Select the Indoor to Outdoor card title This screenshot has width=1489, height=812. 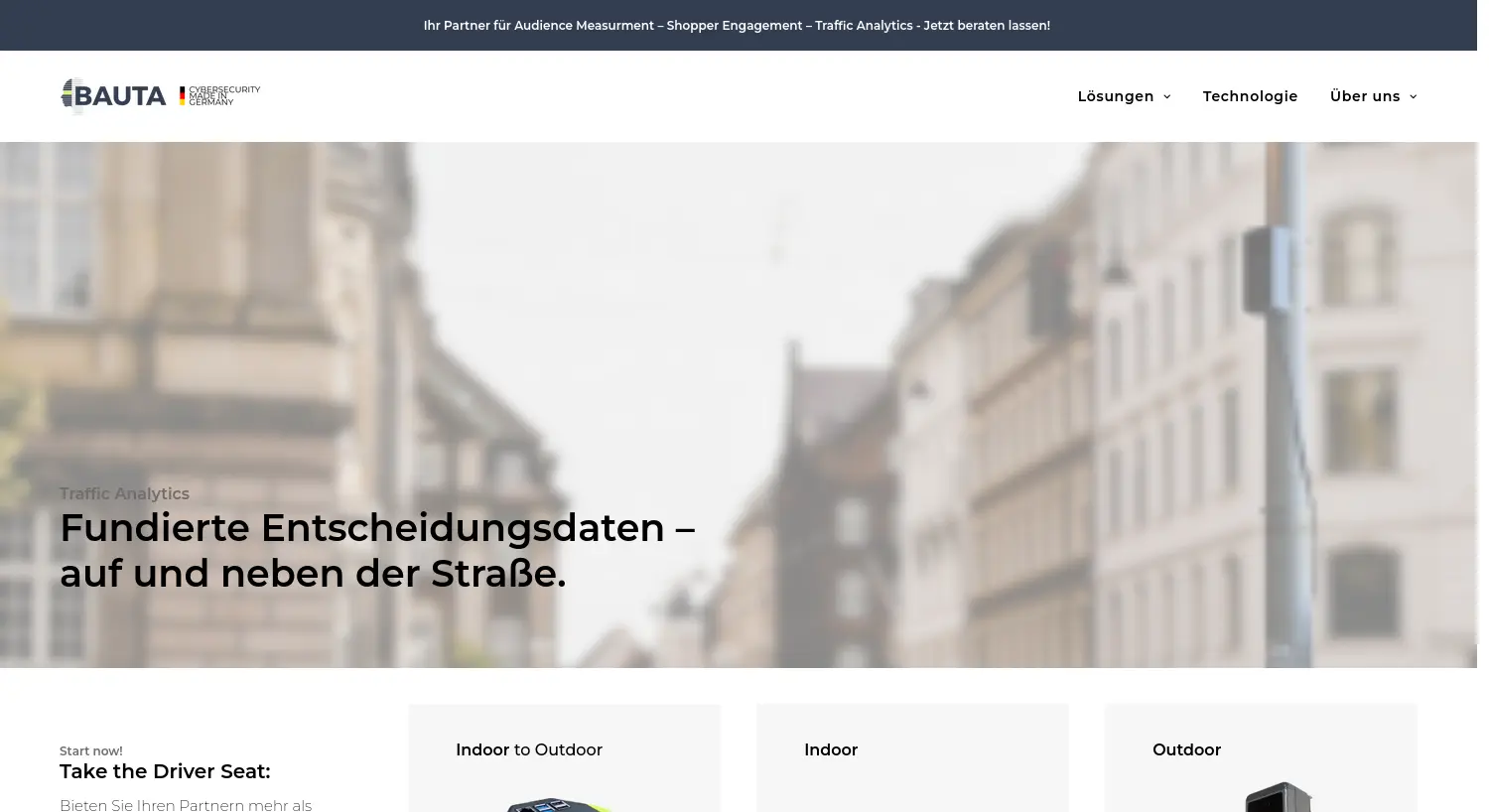point(528,749)
